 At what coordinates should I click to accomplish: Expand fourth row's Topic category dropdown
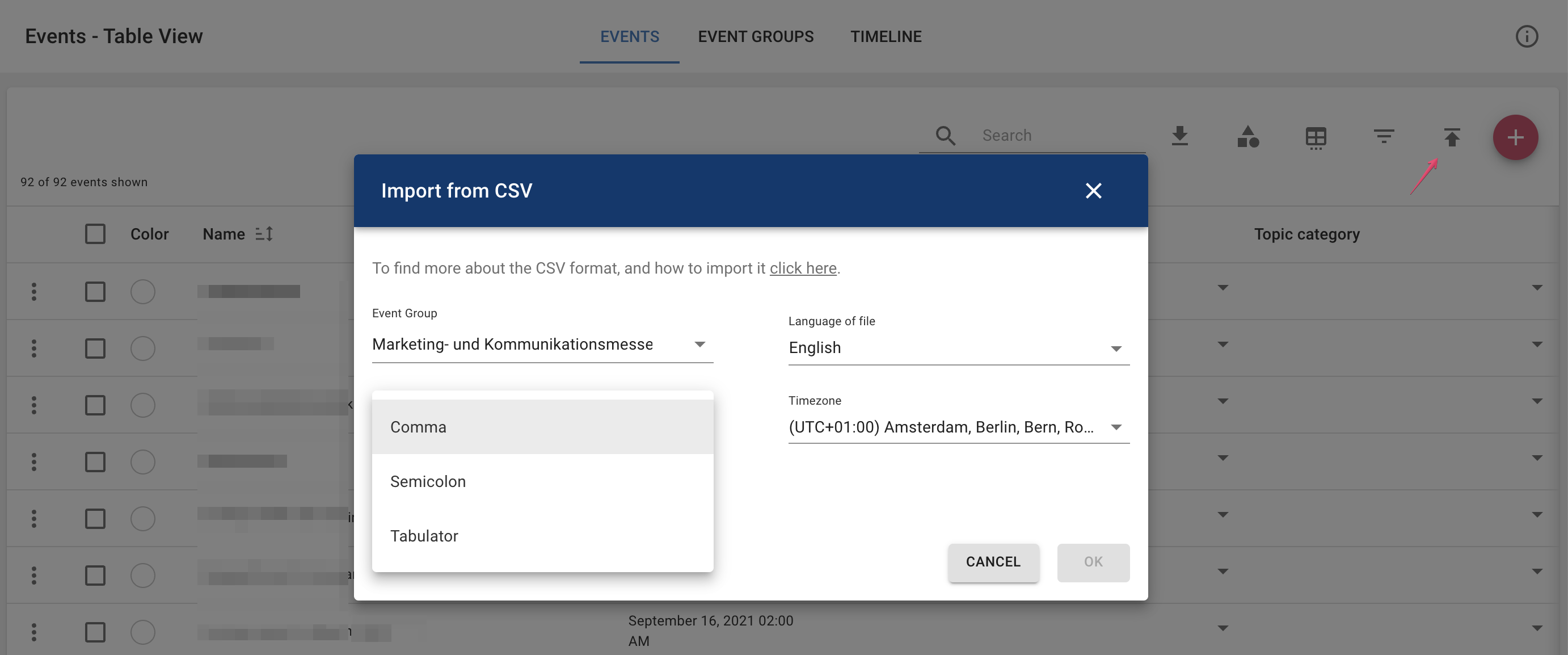point(1537,458)
